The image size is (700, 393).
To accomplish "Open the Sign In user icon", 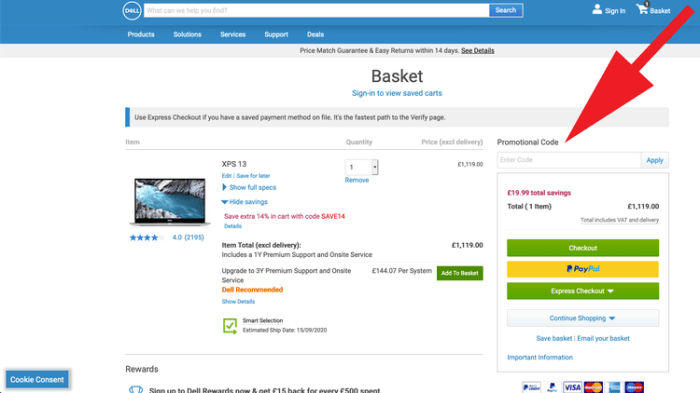I will click(x=597, y=9).
